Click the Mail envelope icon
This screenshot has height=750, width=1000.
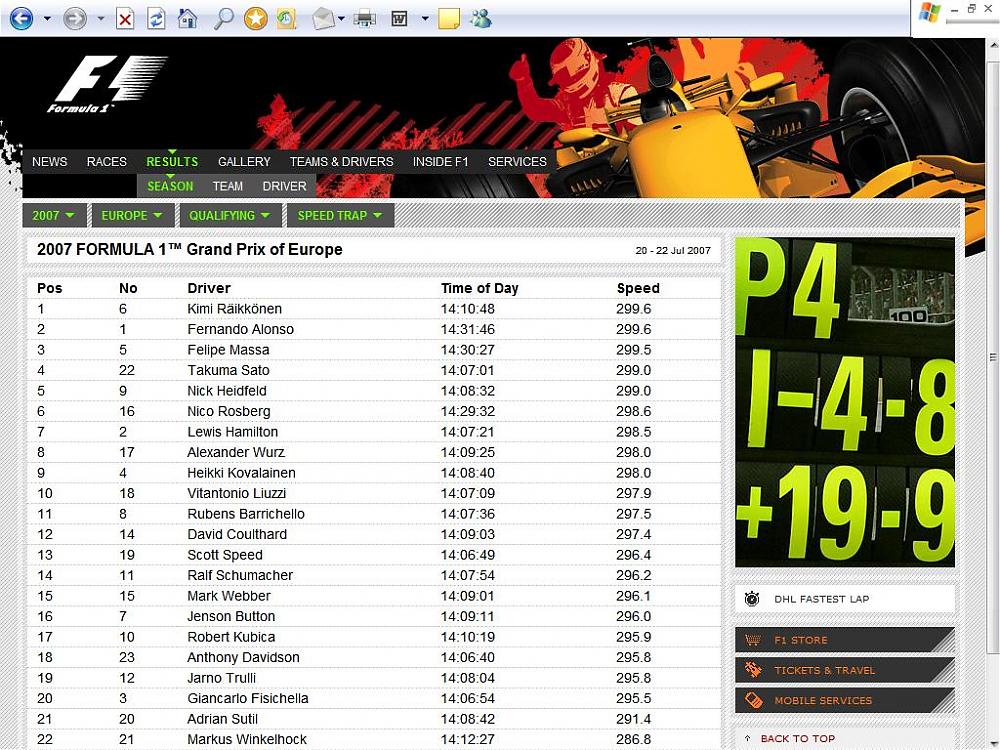323,19
